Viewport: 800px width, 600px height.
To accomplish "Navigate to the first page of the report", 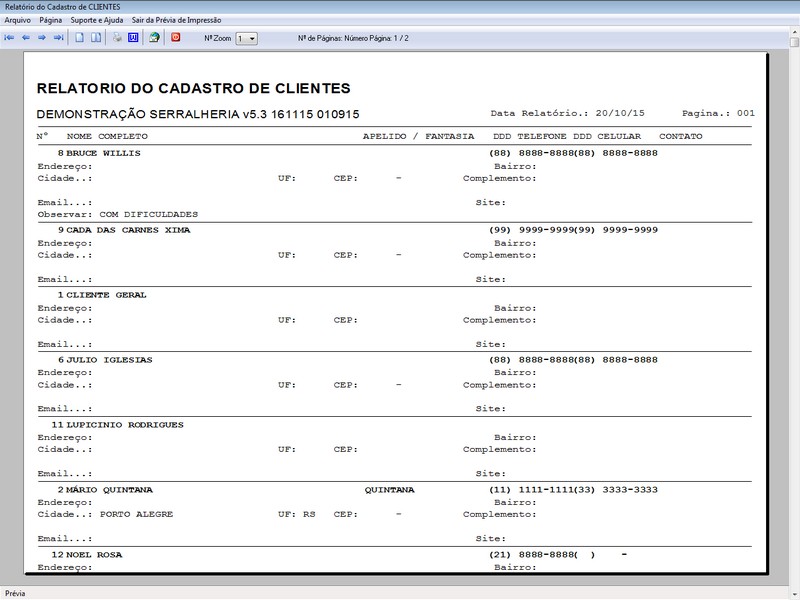I will (10, 38).
